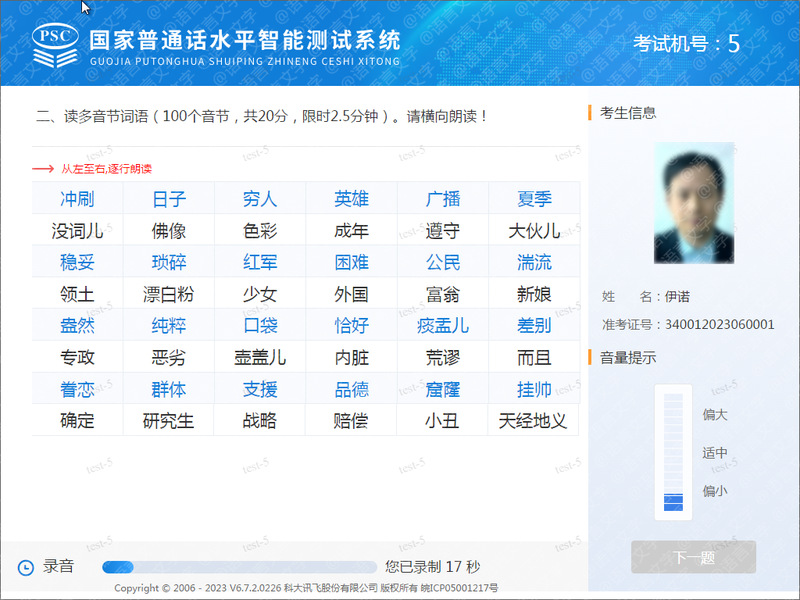The image size is (800, 600).
Task: Click the word 专政
Action: [x=77, y=358]
